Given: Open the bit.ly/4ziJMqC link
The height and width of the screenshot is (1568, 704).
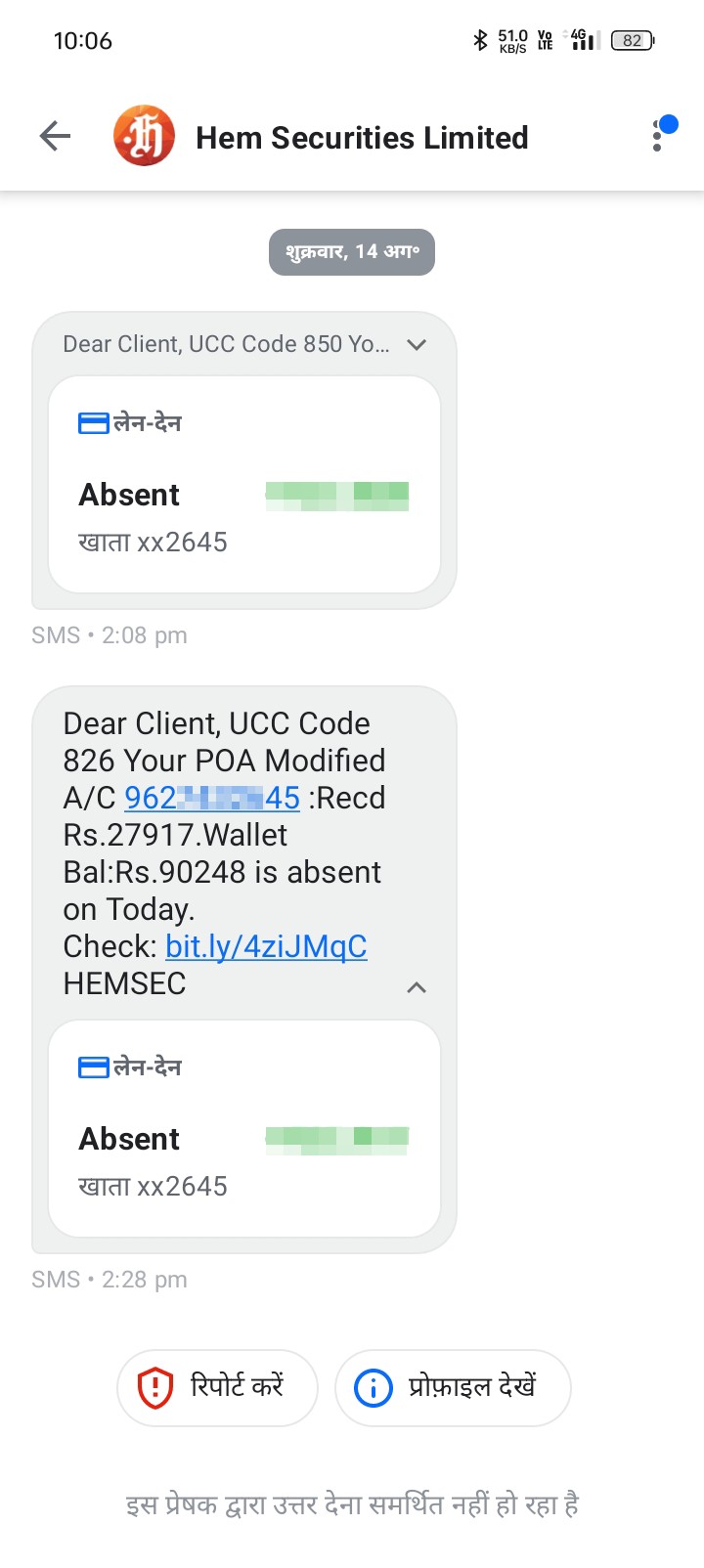Looking at the screenshot, I should (x=266, y=946).
